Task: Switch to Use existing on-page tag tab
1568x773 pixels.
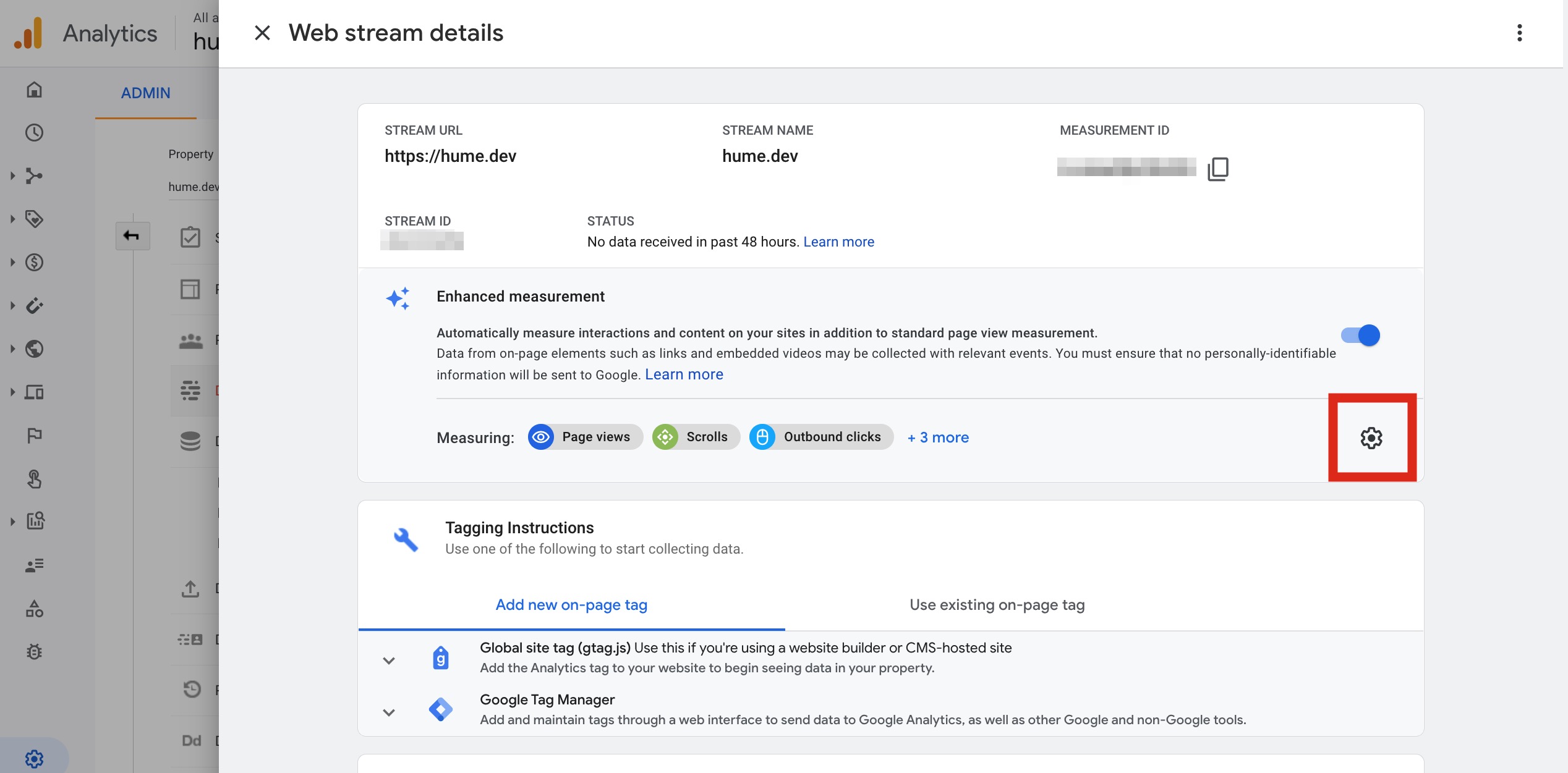Action: (x=997, y=604)
